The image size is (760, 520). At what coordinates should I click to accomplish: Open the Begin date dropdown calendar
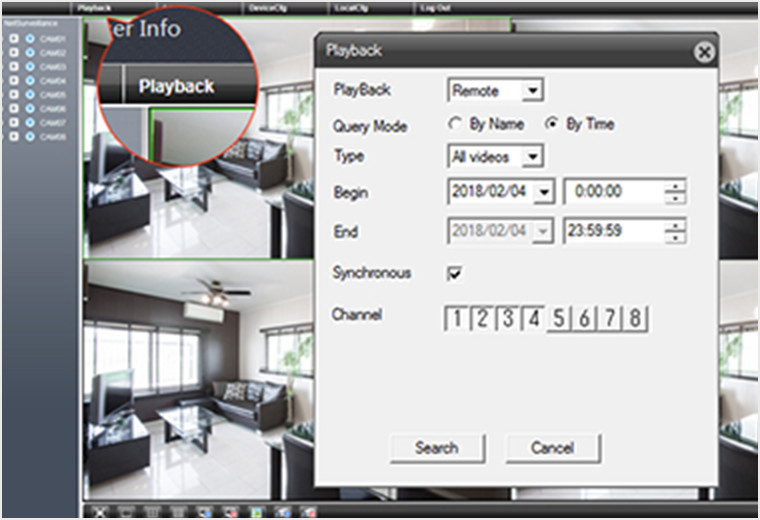[544, 192]
